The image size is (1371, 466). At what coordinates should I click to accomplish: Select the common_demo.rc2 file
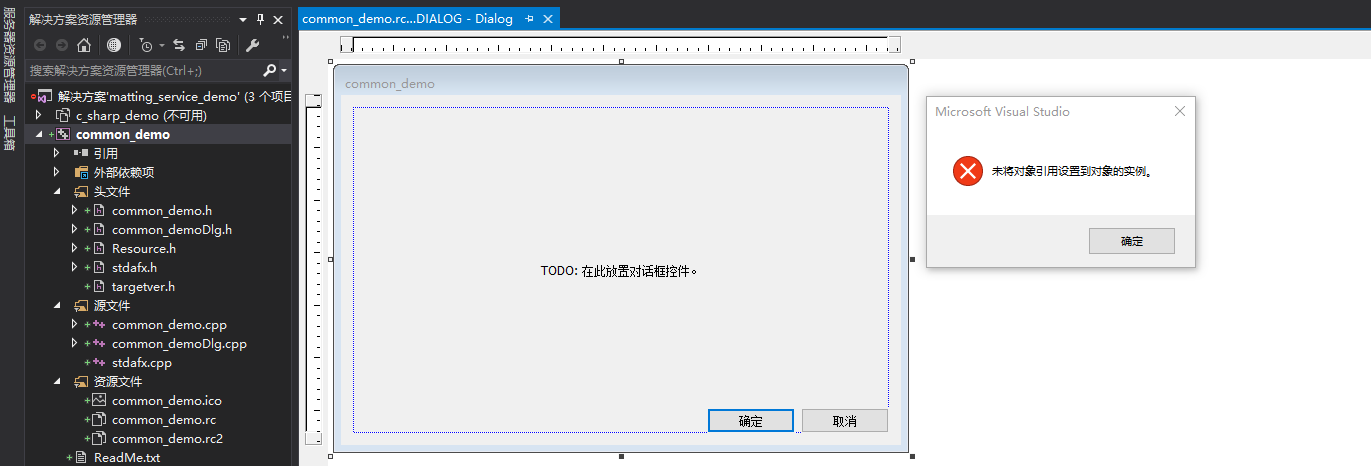[x=167, y=439]
